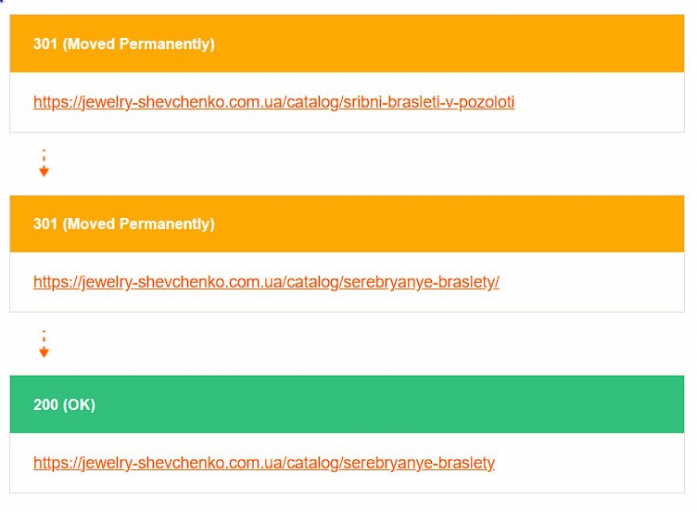Image resolution: width=697 pixels, height=512 pixels.
Task: Open the final serebryanye-braslety link under 200 OK
Action: tap(264, 463)
